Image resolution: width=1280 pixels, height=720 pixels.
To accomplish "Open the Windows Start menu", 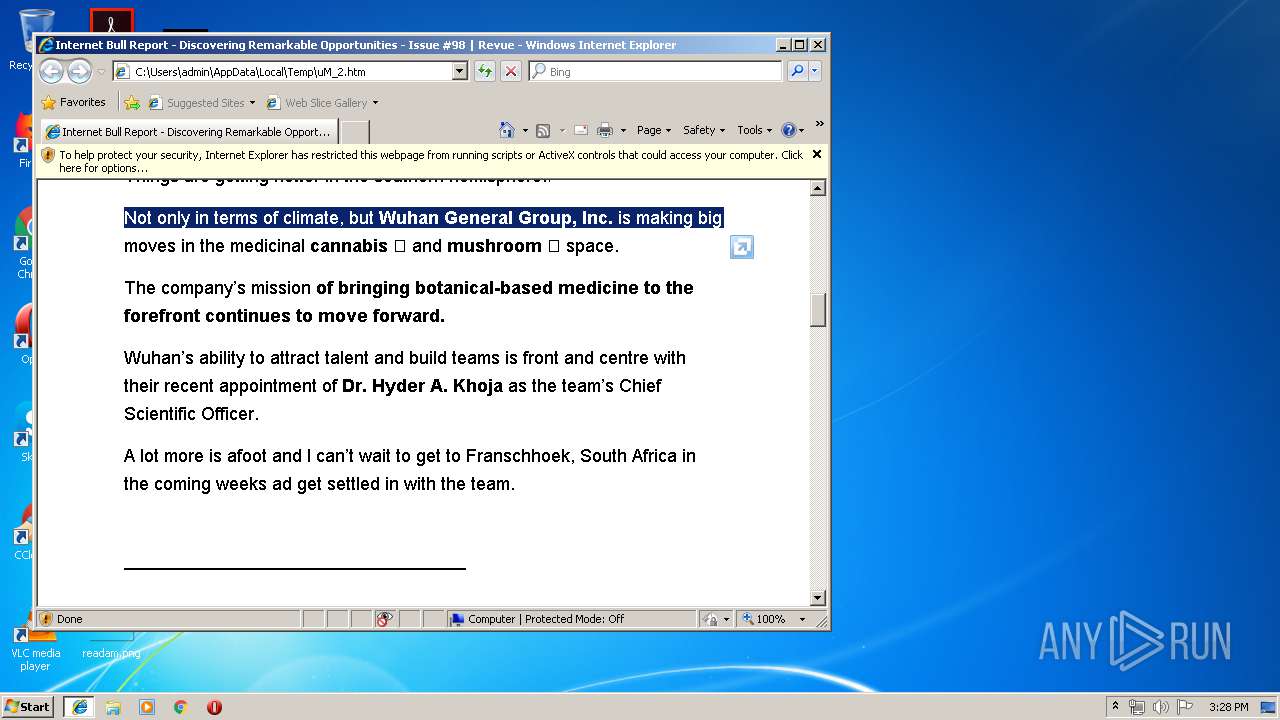I will pos(28,706).
